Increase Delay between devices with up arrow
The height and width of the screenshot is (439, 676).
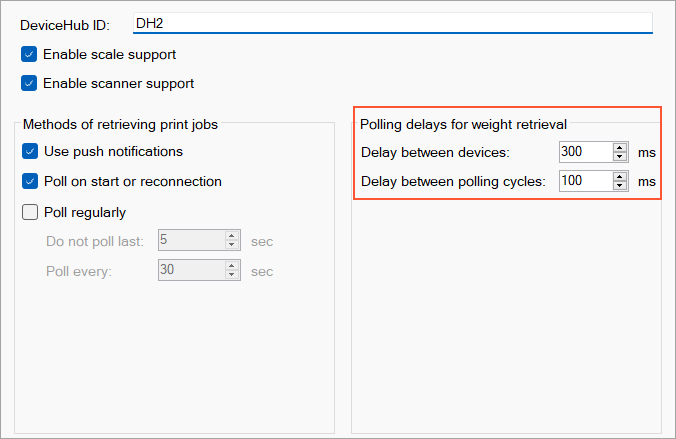(x=620, y=147)
